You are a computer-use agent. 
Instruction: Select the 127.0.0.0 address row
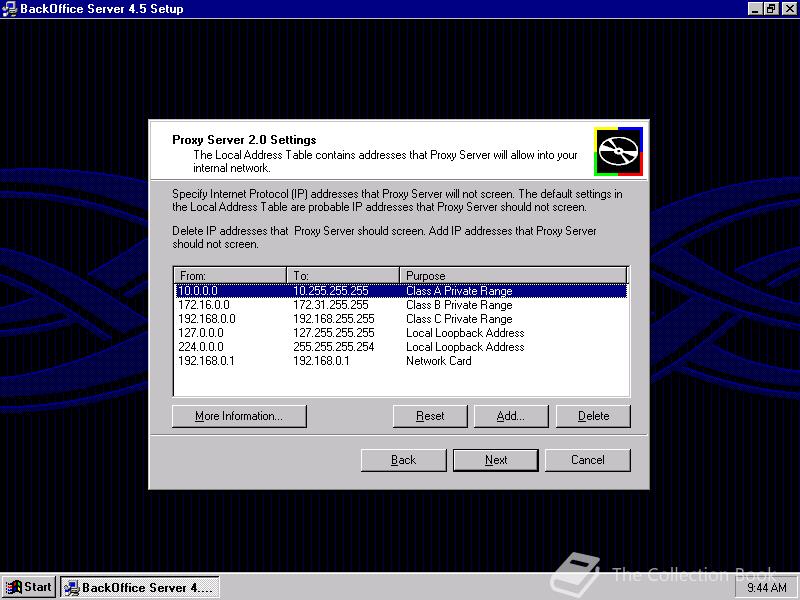pyautogui.click(x=401, y=333)
